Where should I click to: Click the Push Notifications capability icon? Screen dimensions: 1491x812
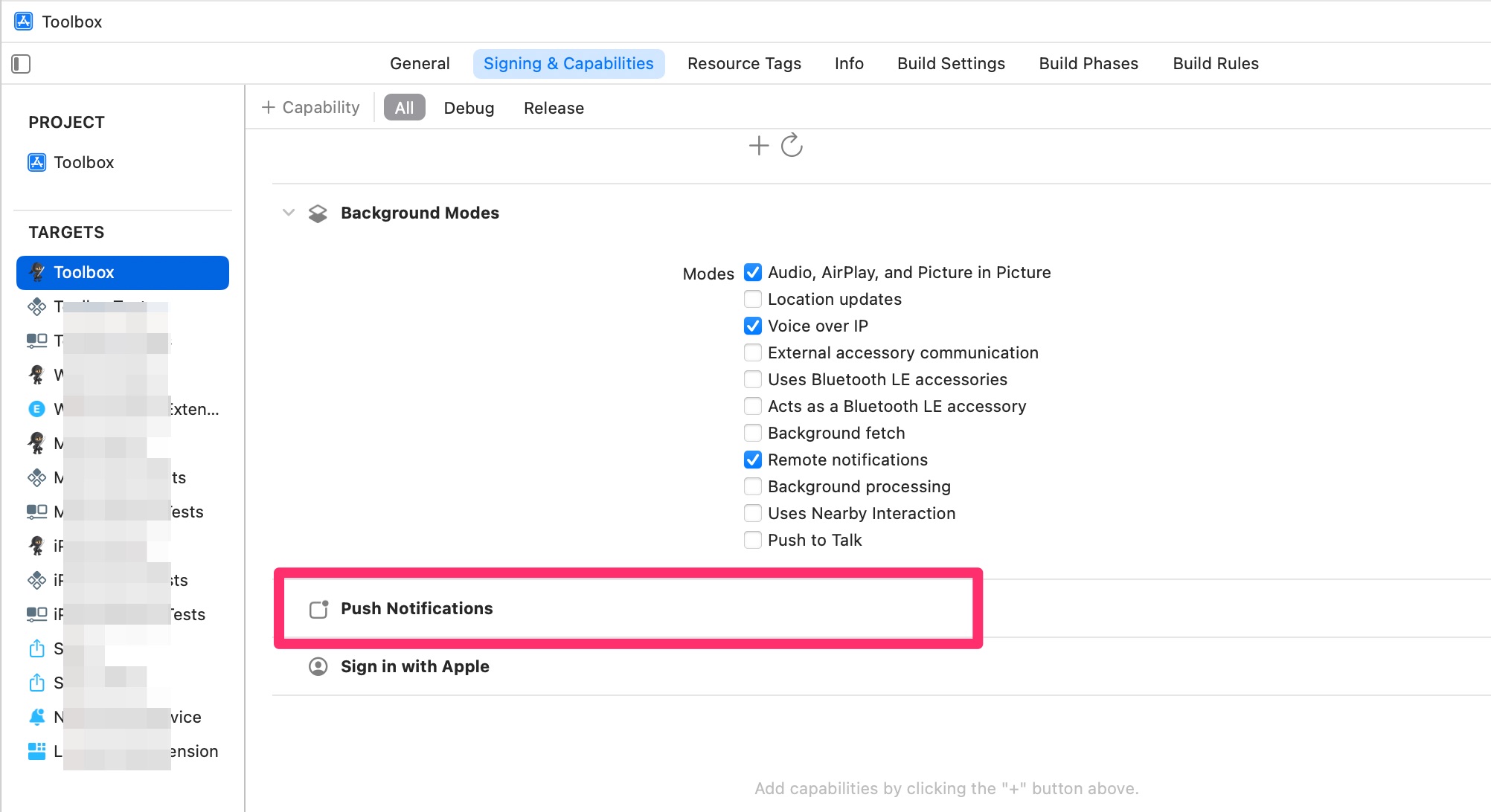click(318, 608)
